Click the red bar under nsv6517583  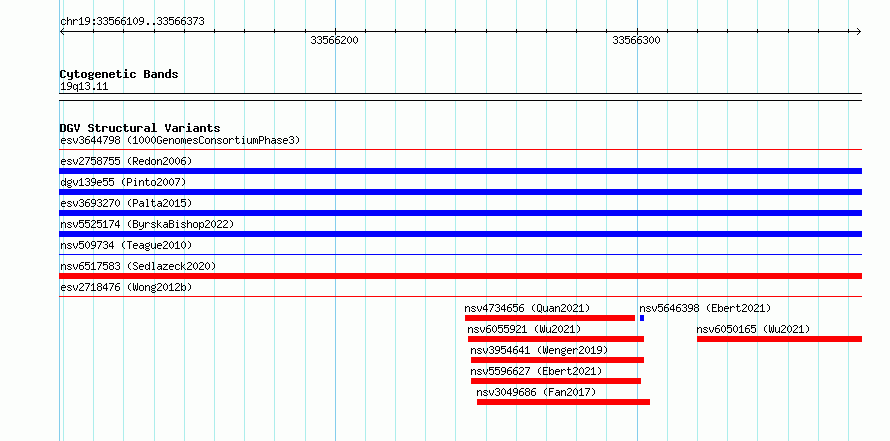click(461, 276)
